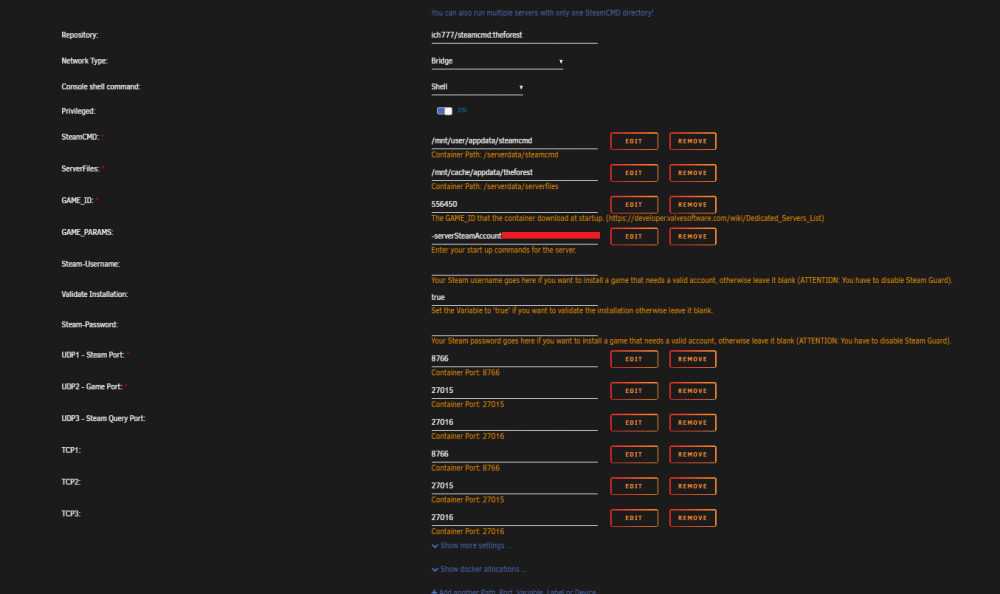Remove the UDP1 Steam Port
Viewport: 1000px width, 594px height.
pyautogui.click(x=693, y=359)
